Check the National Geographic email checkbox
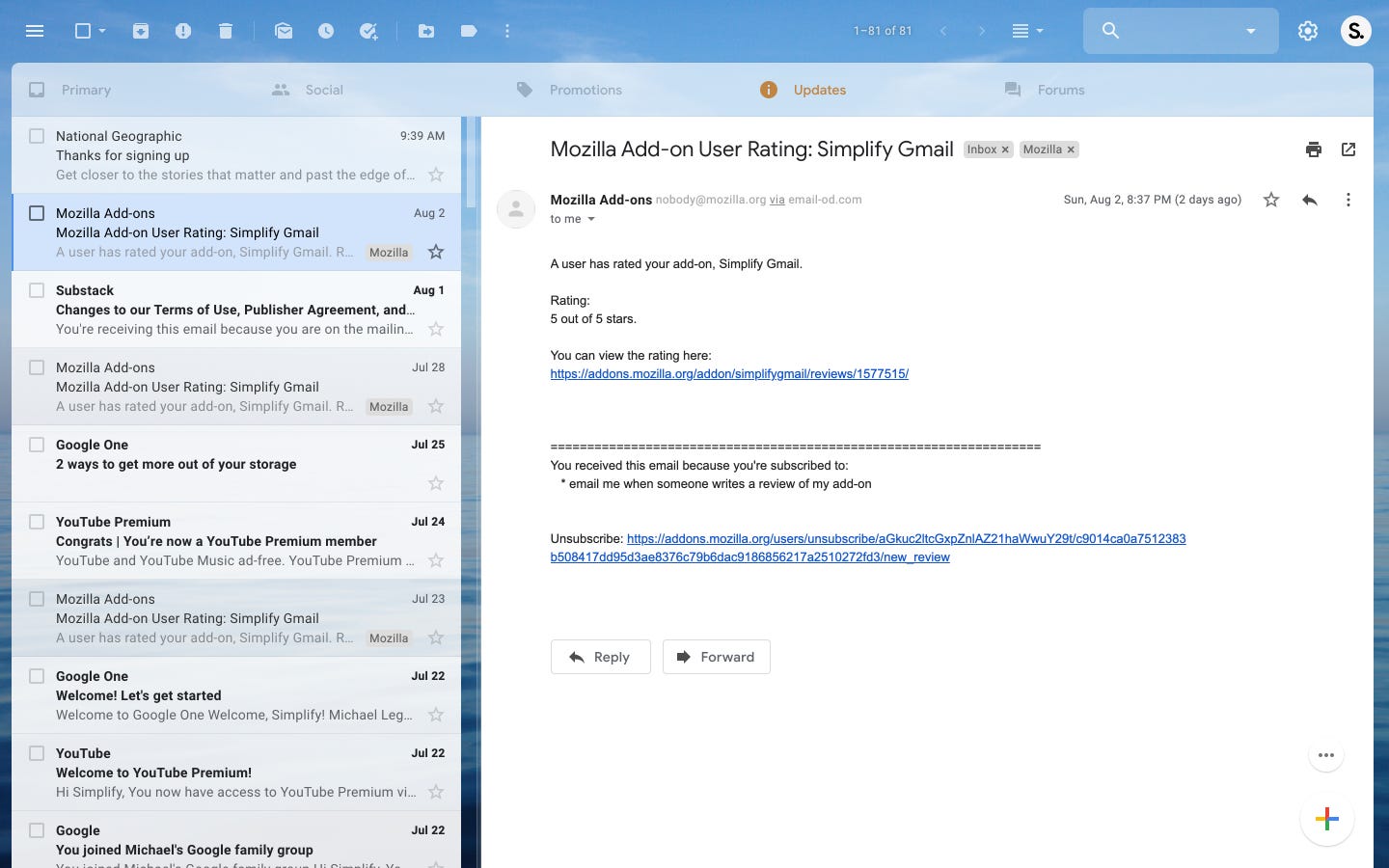The image size is (1389, 868). coord(37,135)
